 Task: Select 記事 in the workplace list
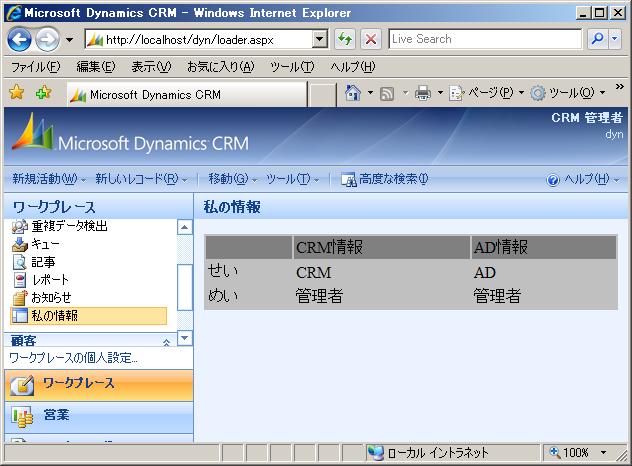[x=34, y=262]
